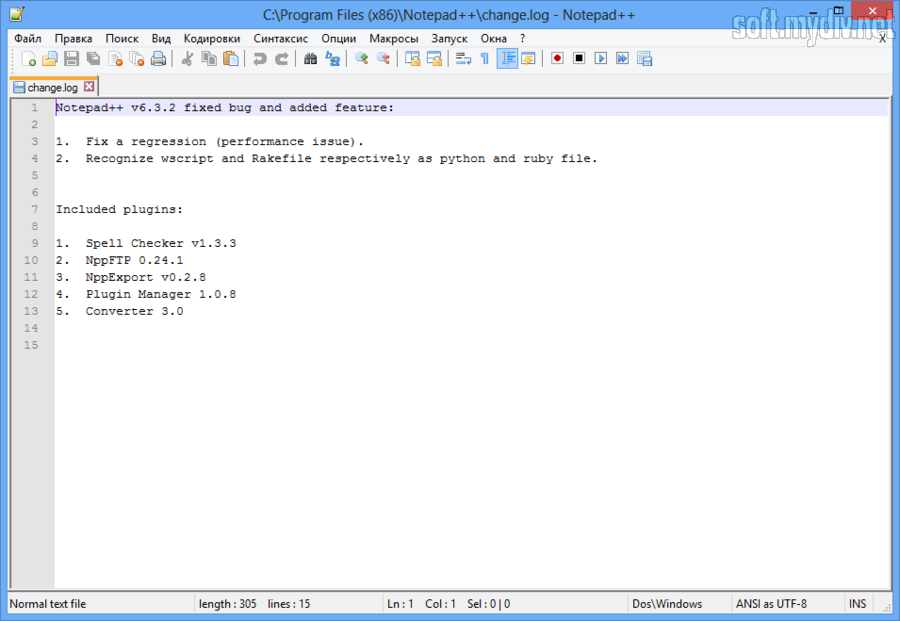
Task: Stop macro recording with the black square
Action: tap(579, 59)
